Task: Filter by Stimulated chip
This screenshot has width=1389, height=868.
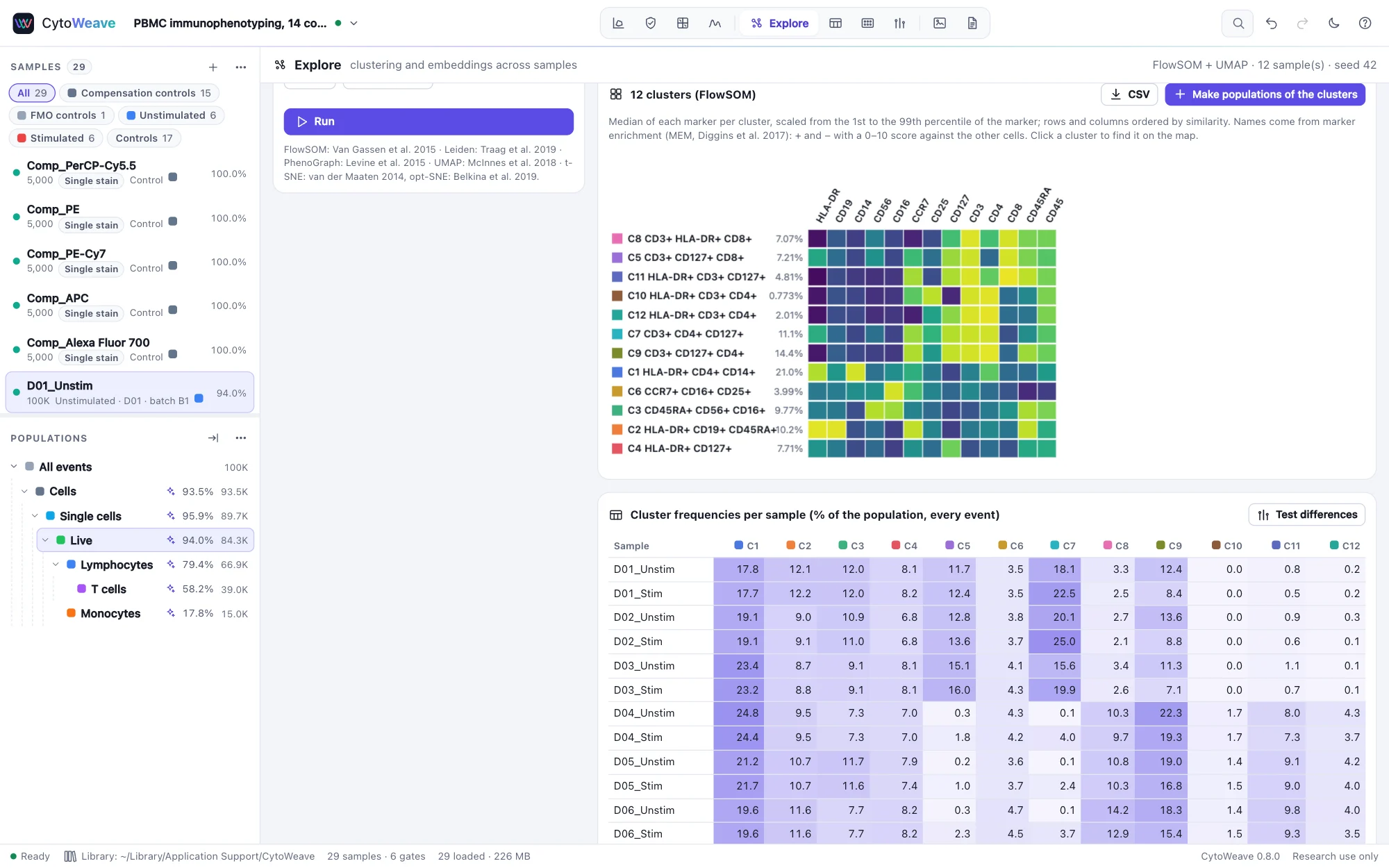Action: pos(56,138)
